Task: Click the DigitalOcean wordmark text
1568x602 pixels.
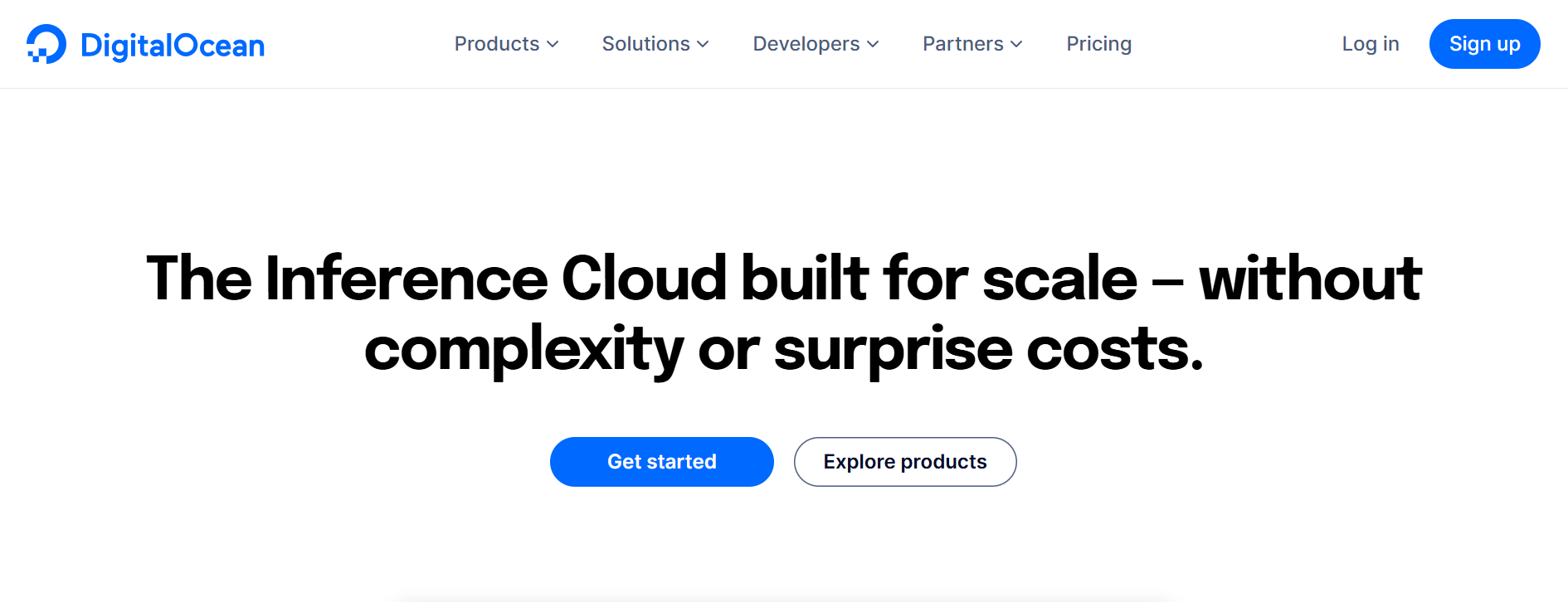Action: pyautogui.click(x=173, y=46)
